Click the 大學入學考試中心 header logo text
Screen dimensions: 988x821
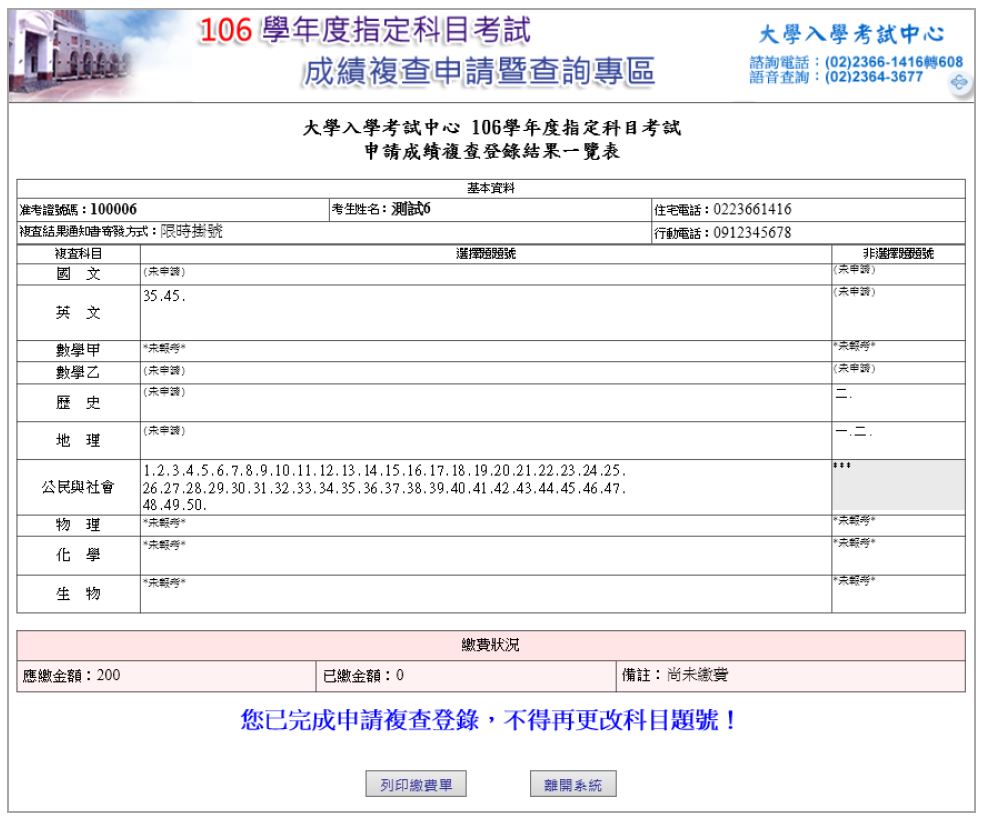click(x=851, y=34)
